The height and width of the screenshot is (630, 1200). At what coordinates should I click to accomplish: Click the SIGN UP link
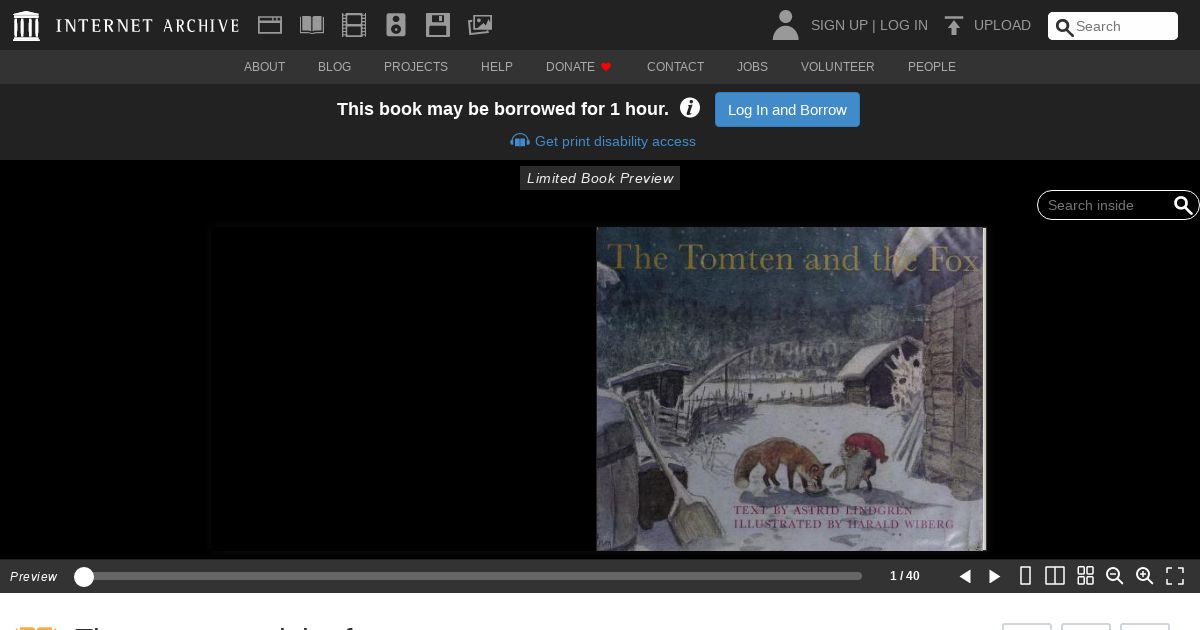pos(839,25)
